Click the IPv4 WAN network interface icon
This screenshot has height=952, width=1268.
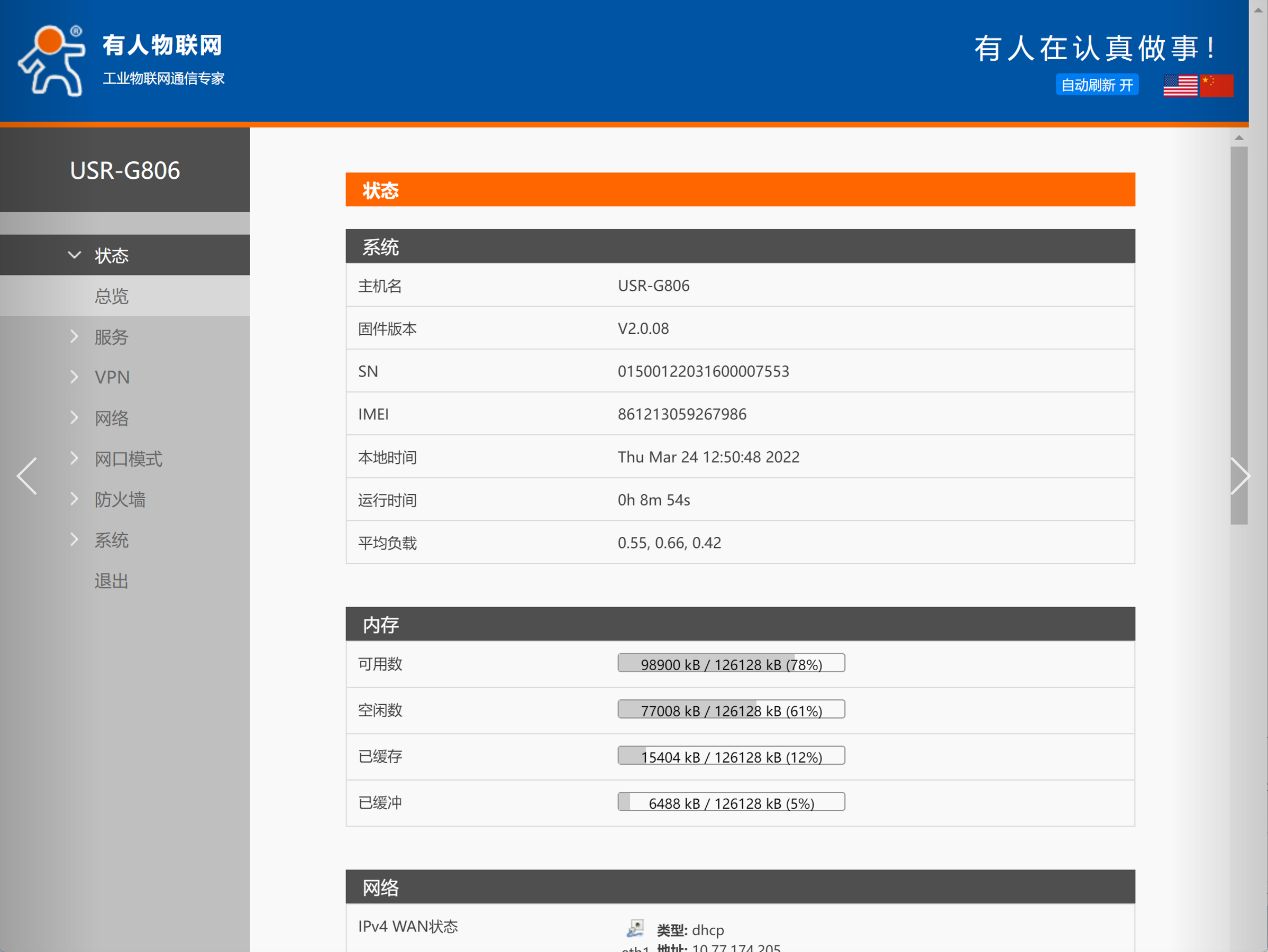[635, 929]
